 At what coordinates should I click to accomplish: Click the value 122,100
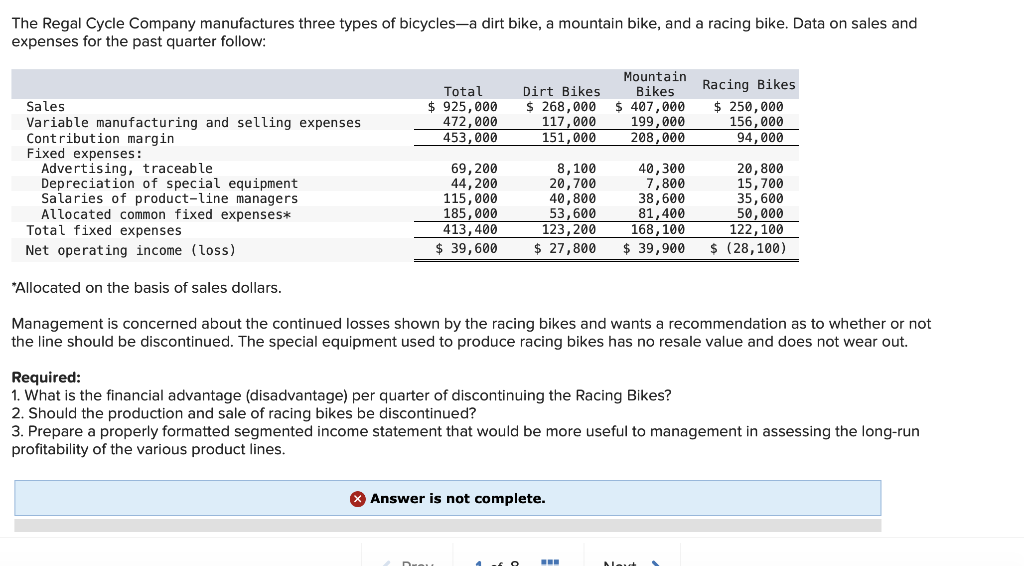tap(756, 230)
